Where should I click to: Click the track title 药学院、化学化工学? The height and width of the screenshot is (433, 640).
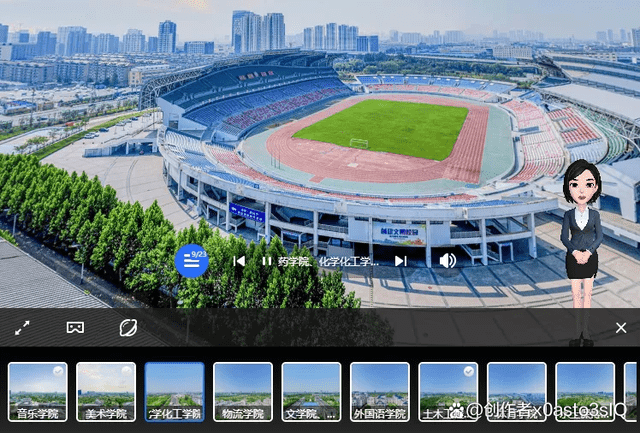click(329, 262)
